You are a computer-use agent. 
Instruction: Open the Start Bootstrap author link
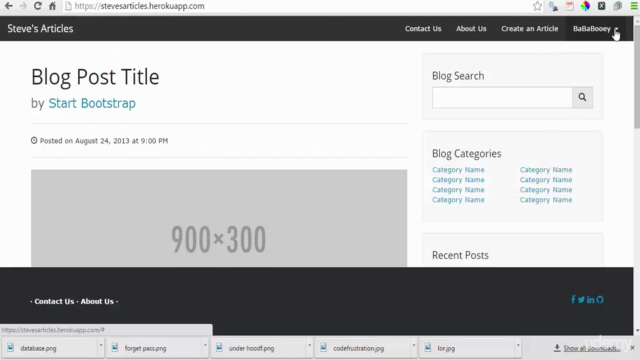tap(92, 103)
